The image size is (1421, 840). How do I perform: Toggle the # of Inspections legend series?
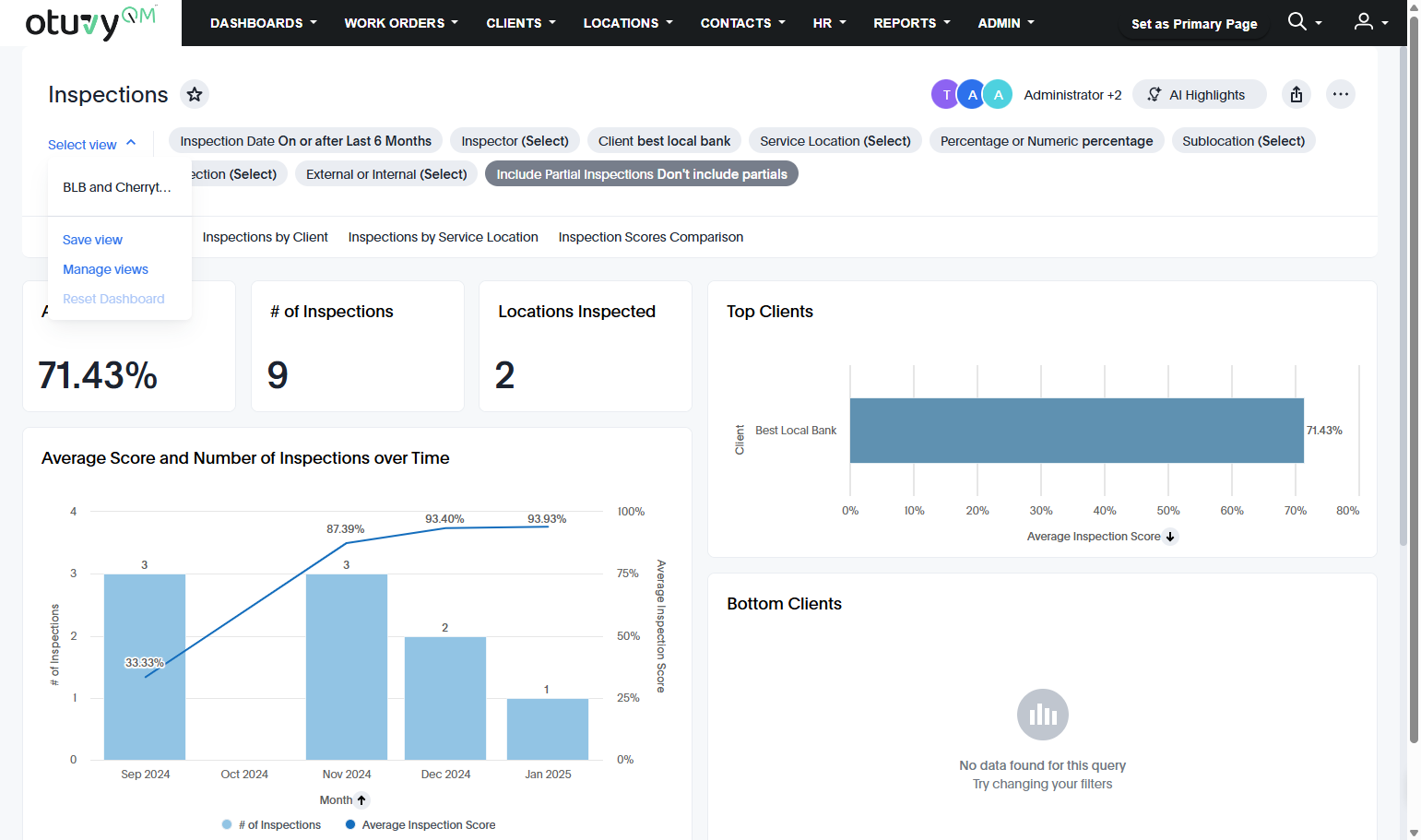click(x=272, y=825)
